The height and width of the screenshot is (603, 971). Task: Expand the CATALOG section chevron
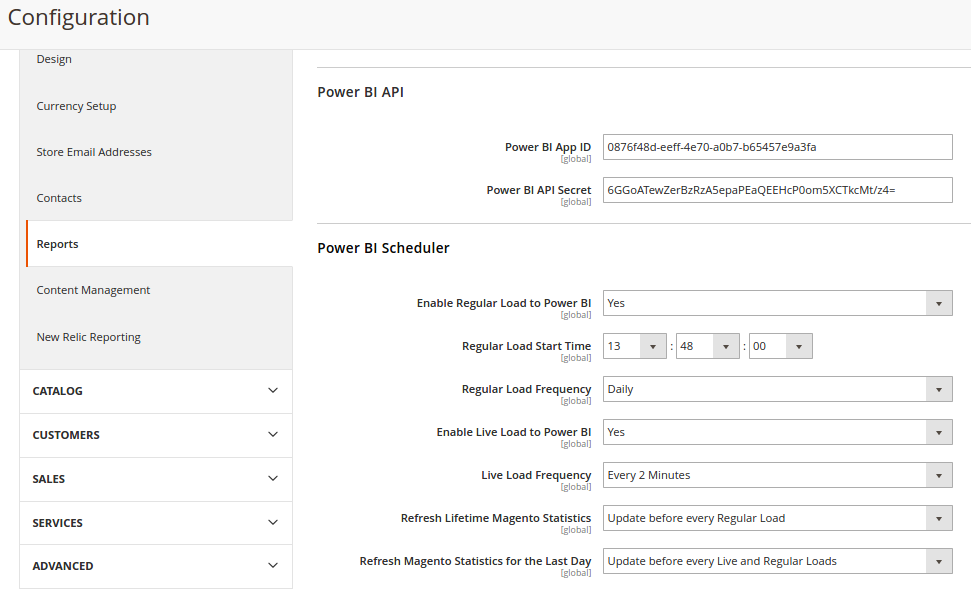coord(272,391)
